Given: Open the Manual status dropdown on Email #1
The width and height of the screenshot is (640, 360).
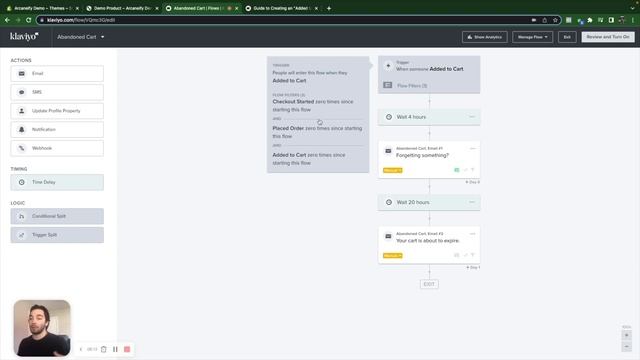Looking at the screenshot, I should pyautogui.click(x=393, y=170).
